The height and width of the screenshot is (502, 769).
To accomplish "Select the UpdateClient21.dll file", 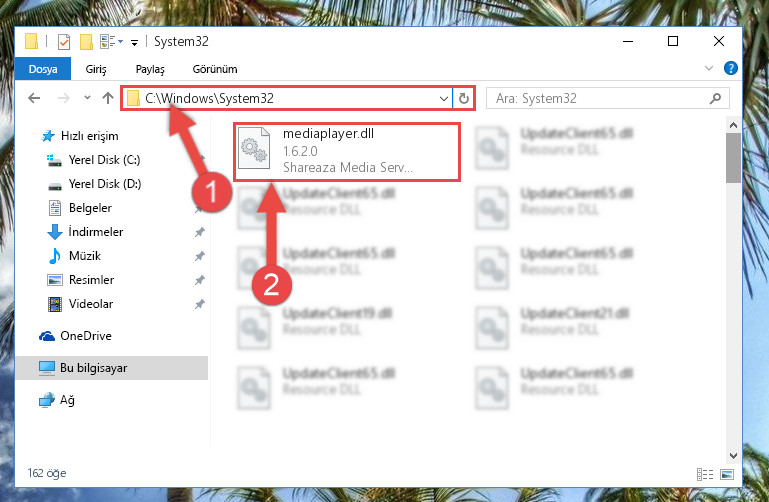I will coord(552,327).
